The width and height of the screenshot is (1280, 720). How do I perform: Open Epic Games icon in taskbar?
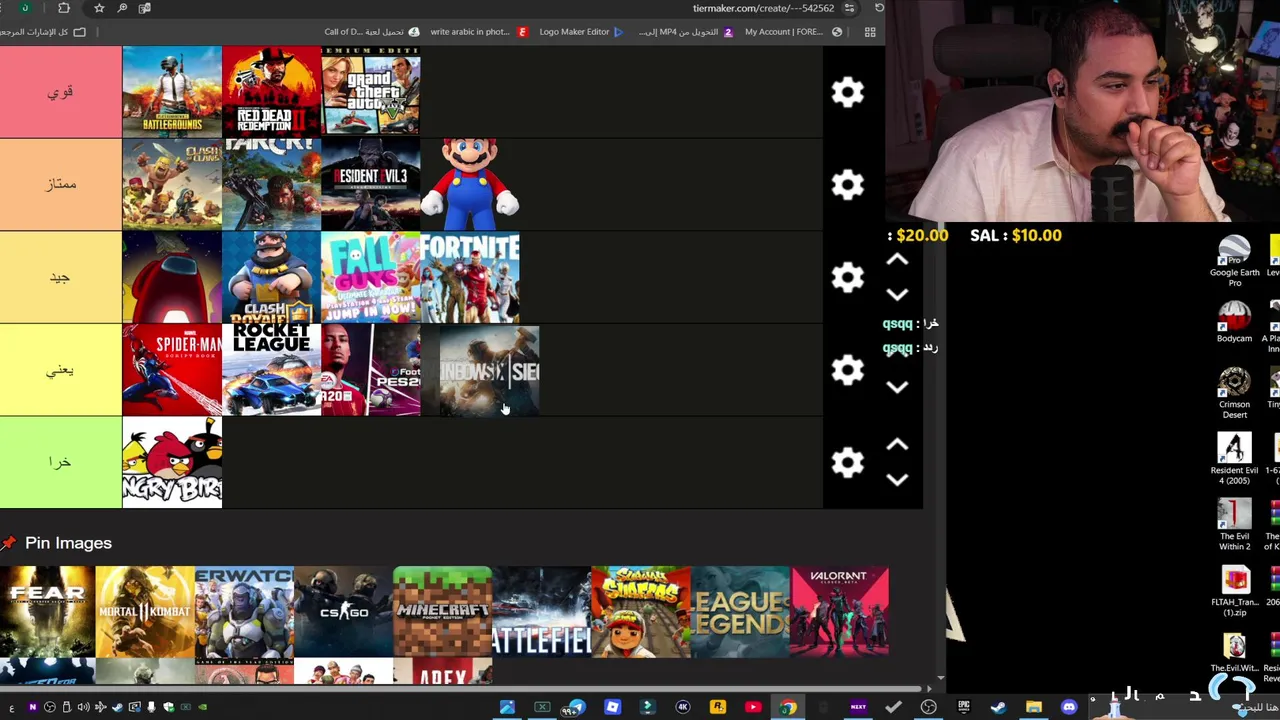point(964,707)
